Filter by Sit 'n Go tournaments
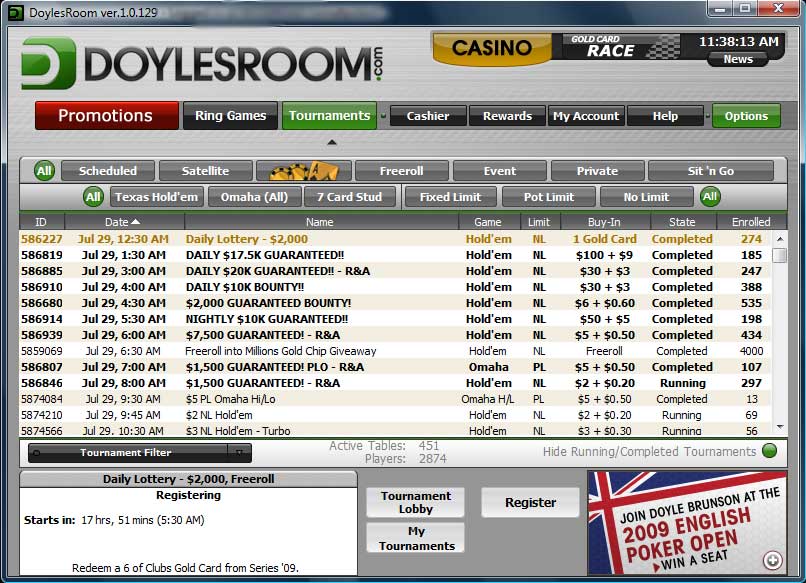 pyautogui.click(x=711, y=171)
